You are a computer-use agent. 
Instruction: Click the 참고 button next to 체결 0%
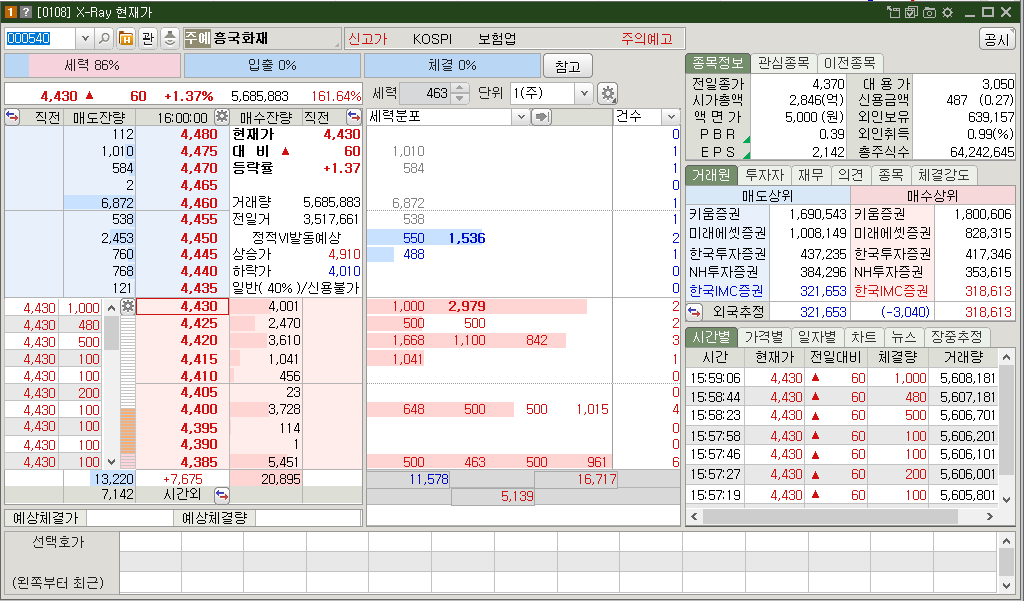point(566,65)
